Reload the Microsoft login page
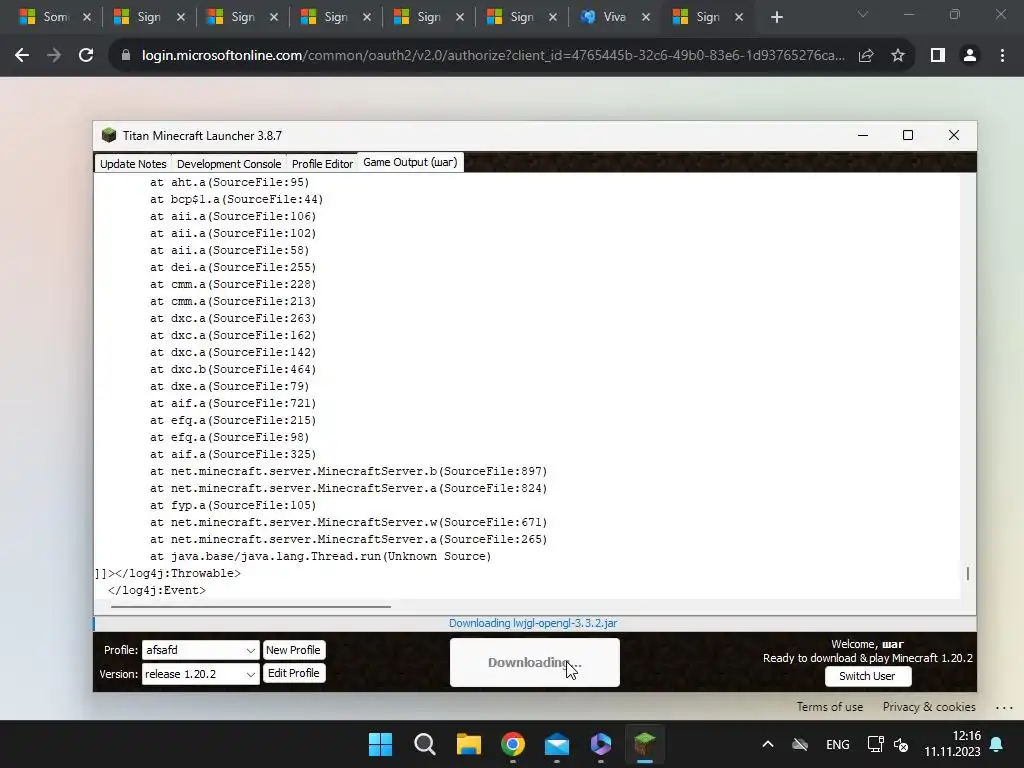The width and height of the screenshot is (1024, 768). click(86, 56)
